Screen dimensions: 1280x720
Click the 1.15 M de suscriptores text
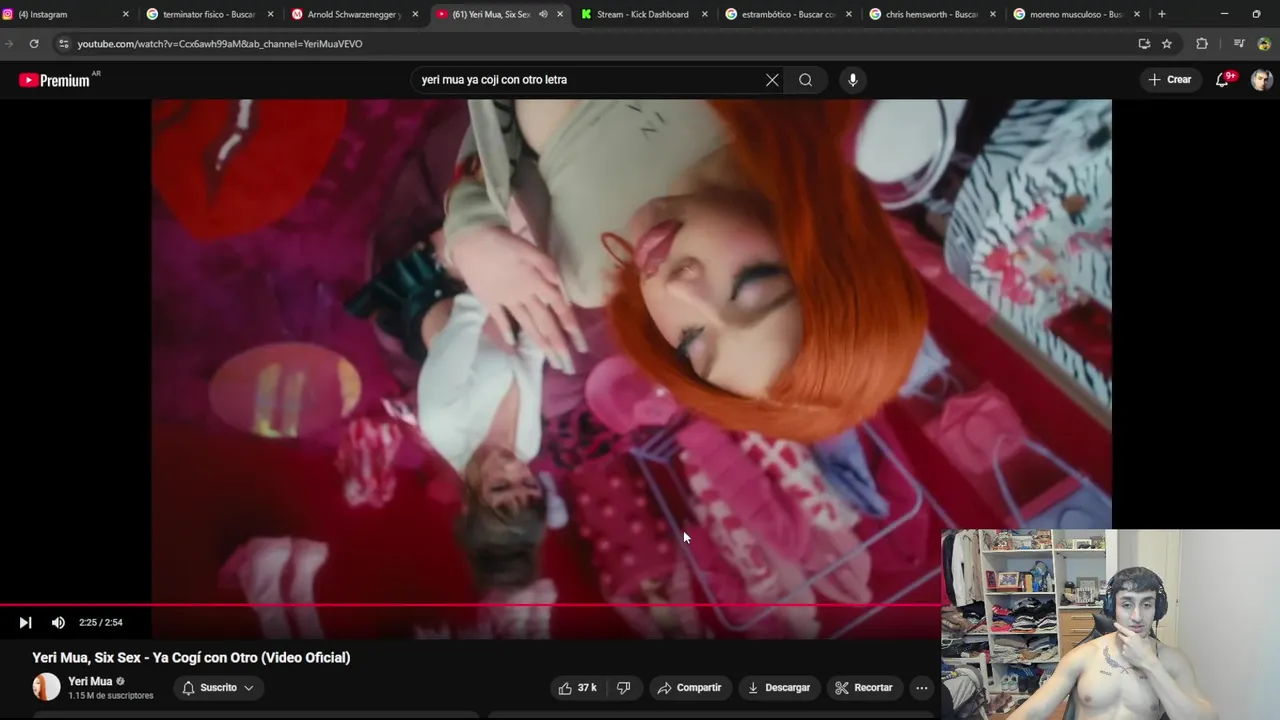coord(111,695)
